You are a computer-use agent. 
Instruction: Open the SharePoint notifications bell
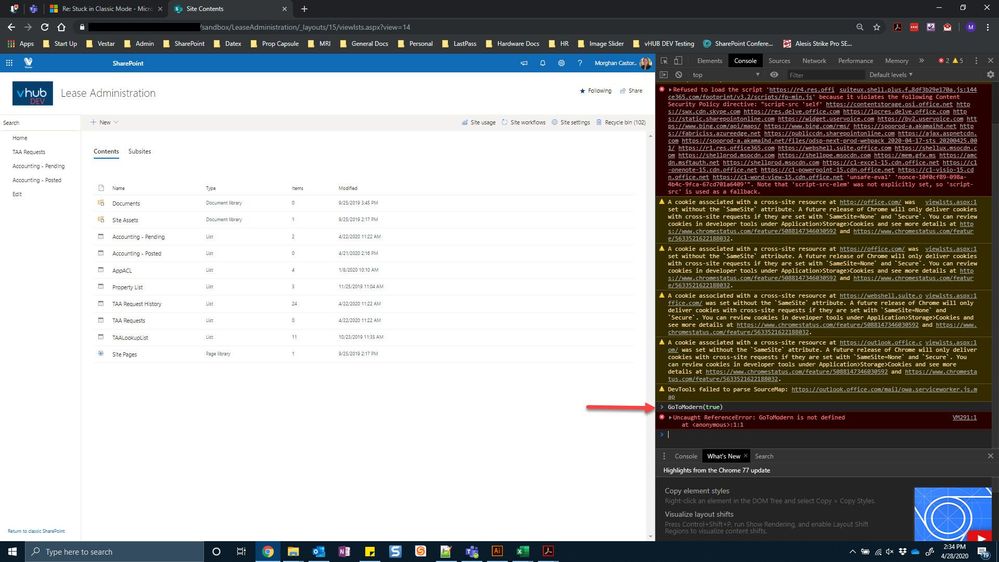543,63
